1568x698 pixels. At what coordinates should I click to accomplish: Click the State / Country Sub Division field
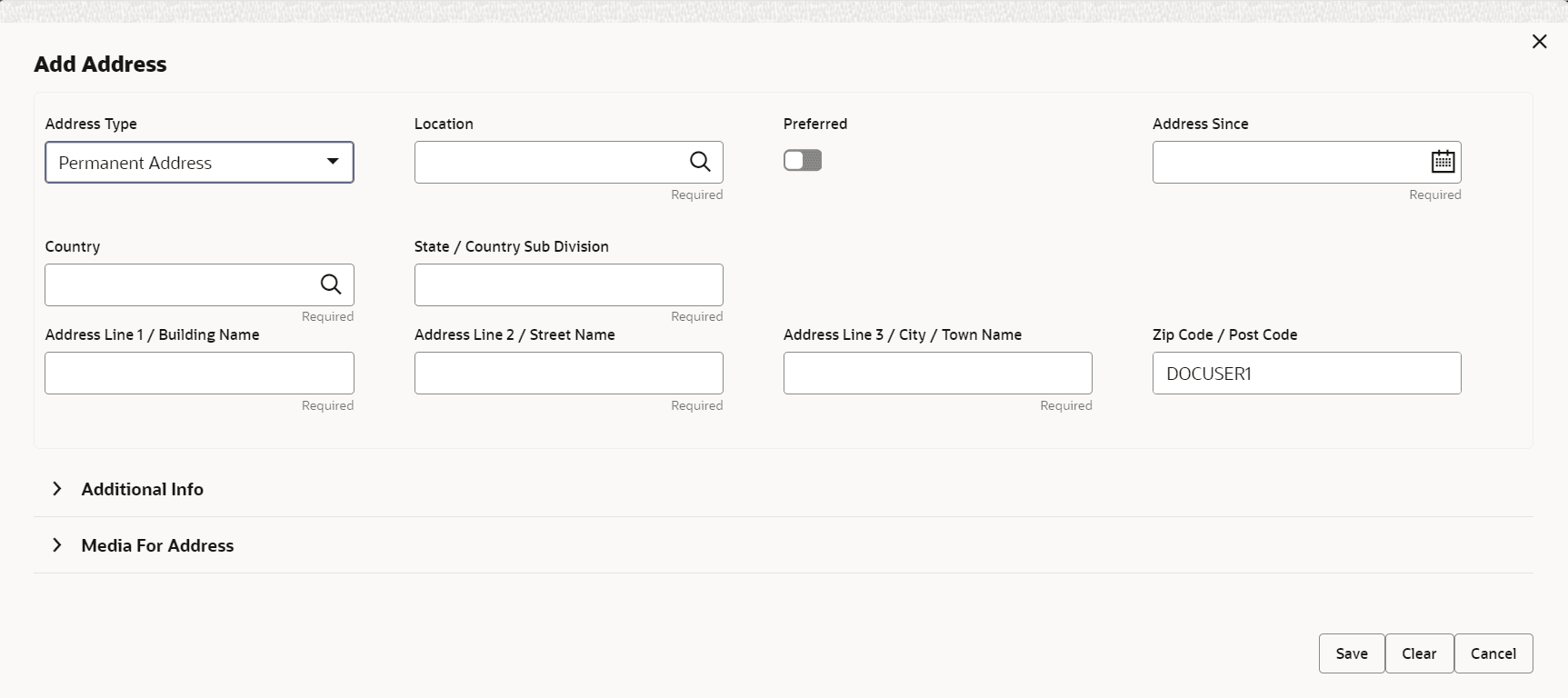[x=568, y=284]
